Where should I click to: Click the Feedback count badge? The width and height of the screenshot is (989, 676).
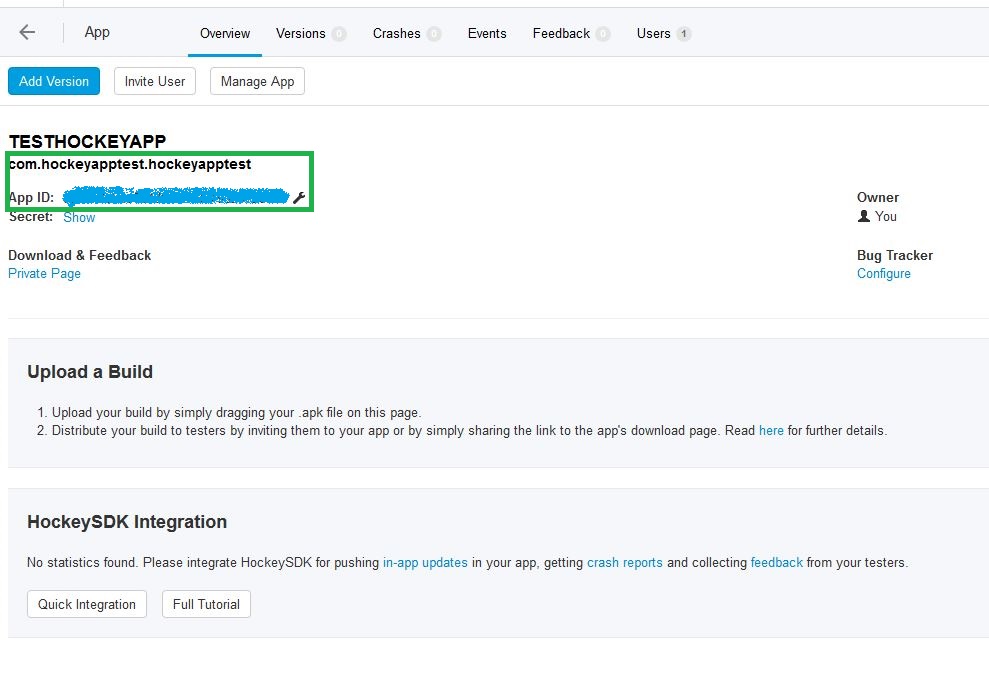coord(603,33)
